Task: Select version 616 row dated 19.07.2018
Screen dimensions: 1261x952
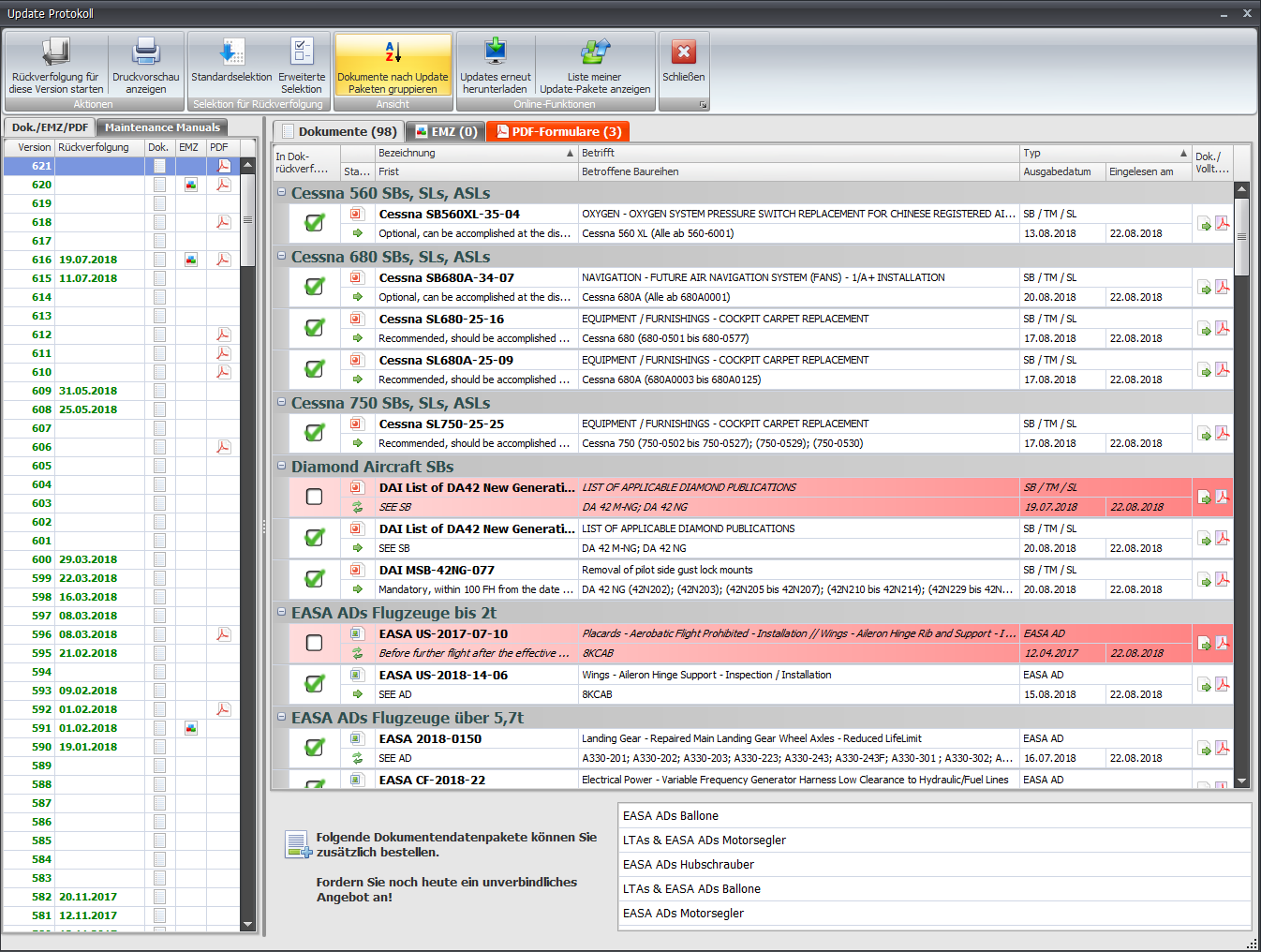Action: (x=122, y=260)
